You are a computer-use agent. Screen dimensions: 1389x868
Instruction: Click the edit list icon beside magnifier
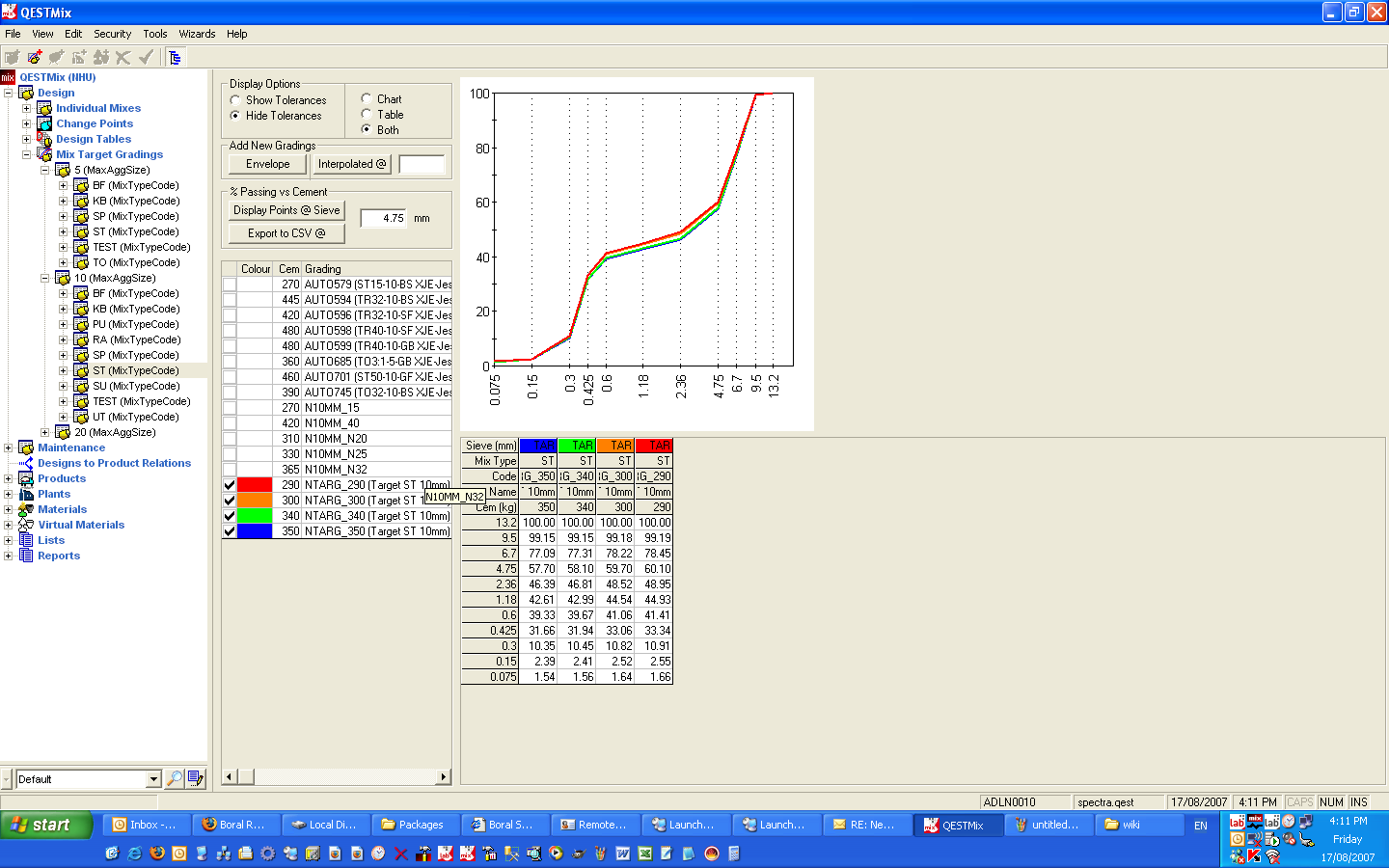pos(196,778)
